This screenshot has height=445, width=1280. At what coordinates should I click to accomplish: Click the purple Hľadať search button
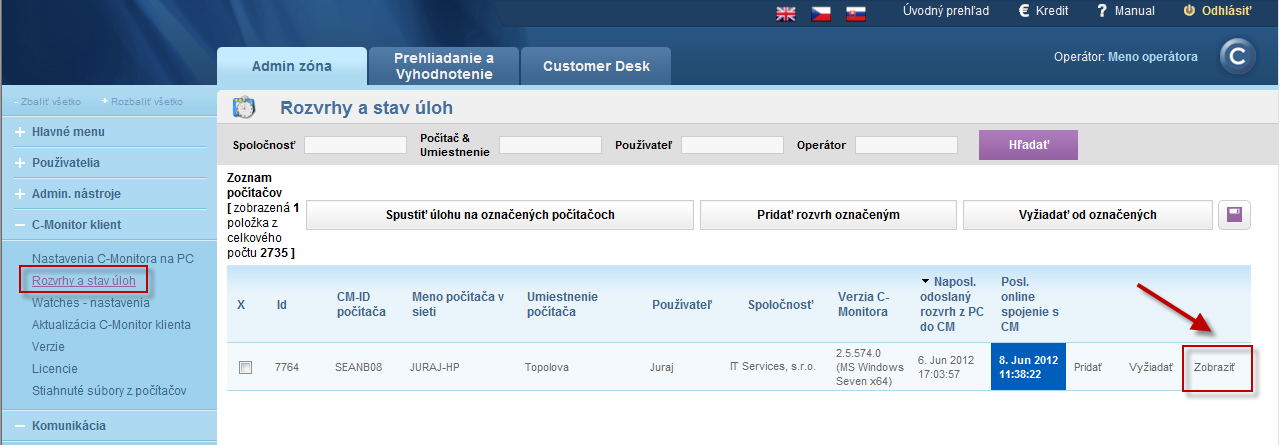point(1028,145)
